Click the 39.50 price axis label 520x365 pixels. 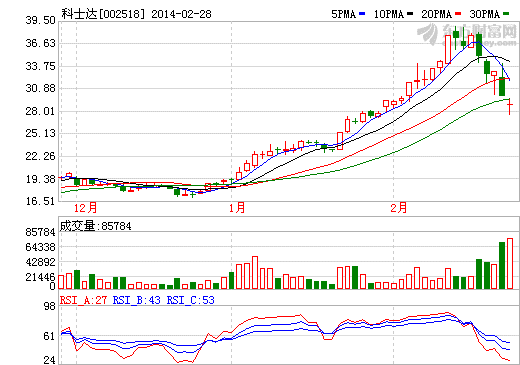point(40,20)
